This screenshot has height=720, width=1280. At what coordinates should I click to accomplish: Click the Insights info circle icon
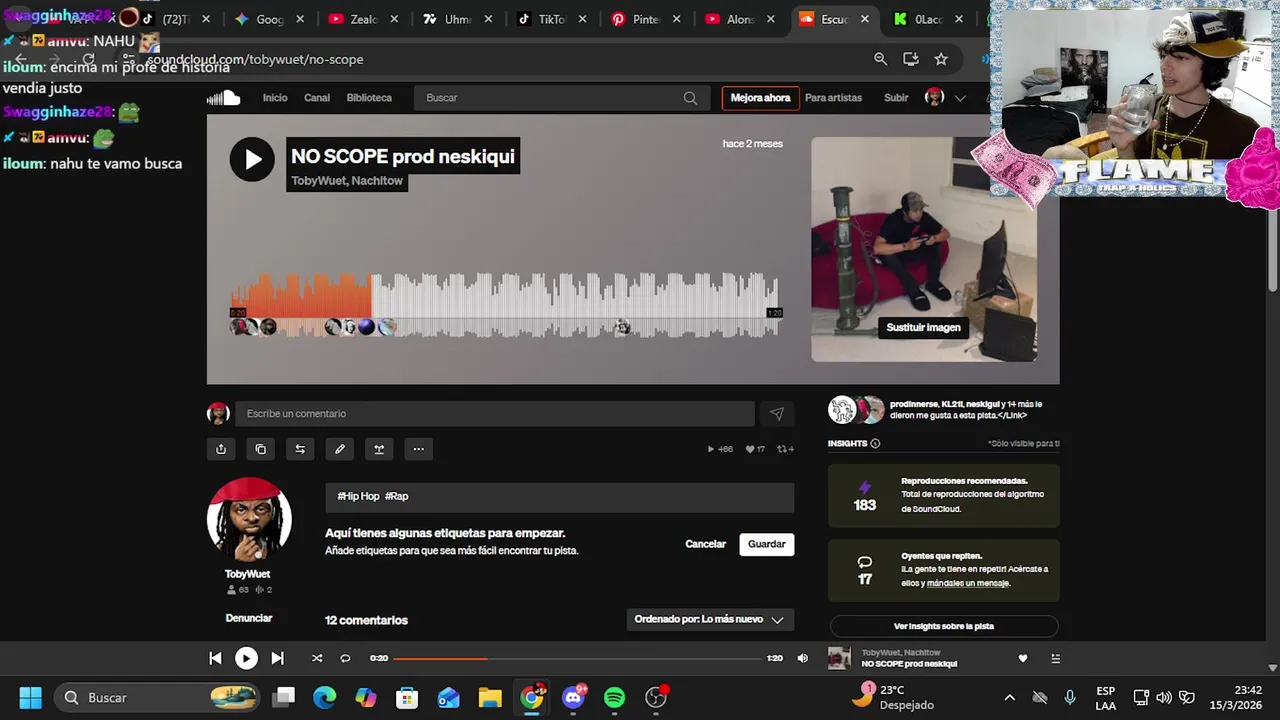click(x=875, y=444)
